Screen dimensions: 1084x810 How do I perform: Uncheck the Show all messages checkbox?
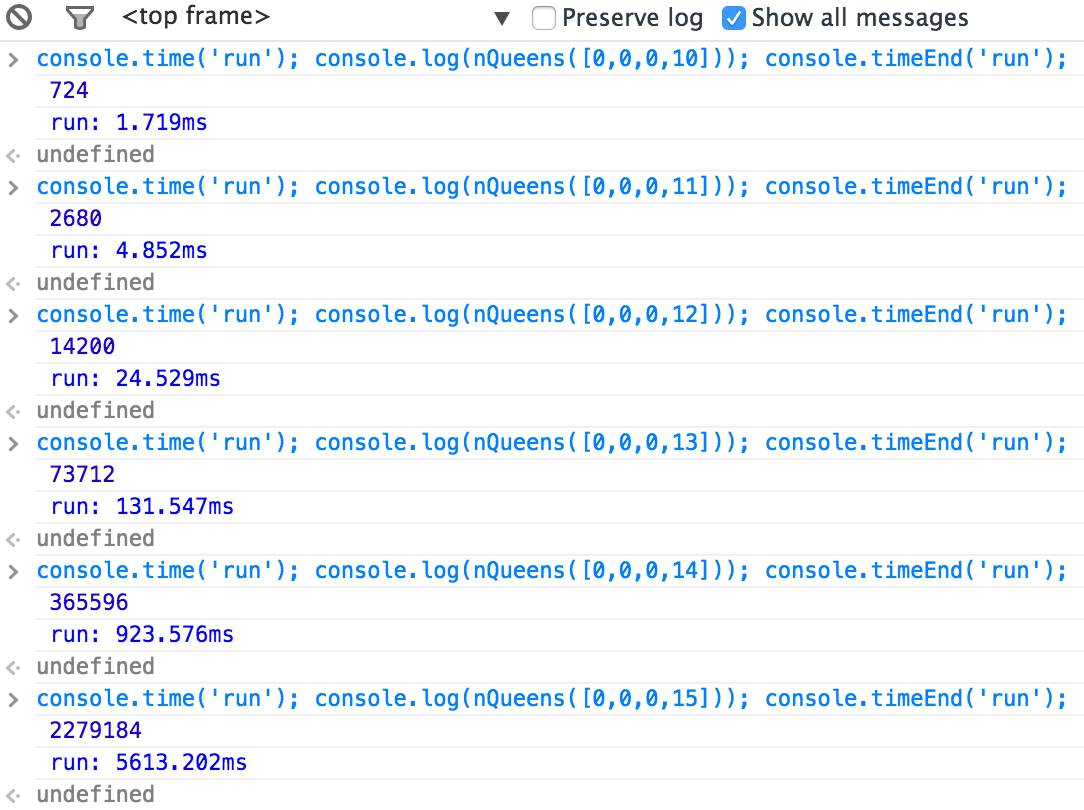tap(733, 18)
